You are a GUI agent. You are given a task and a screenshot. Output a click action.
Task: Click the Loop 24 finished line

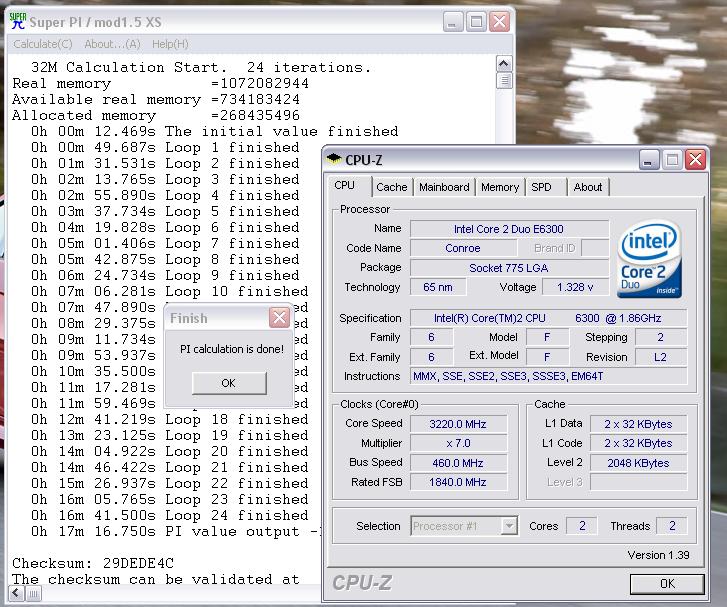tap(170, 515)
